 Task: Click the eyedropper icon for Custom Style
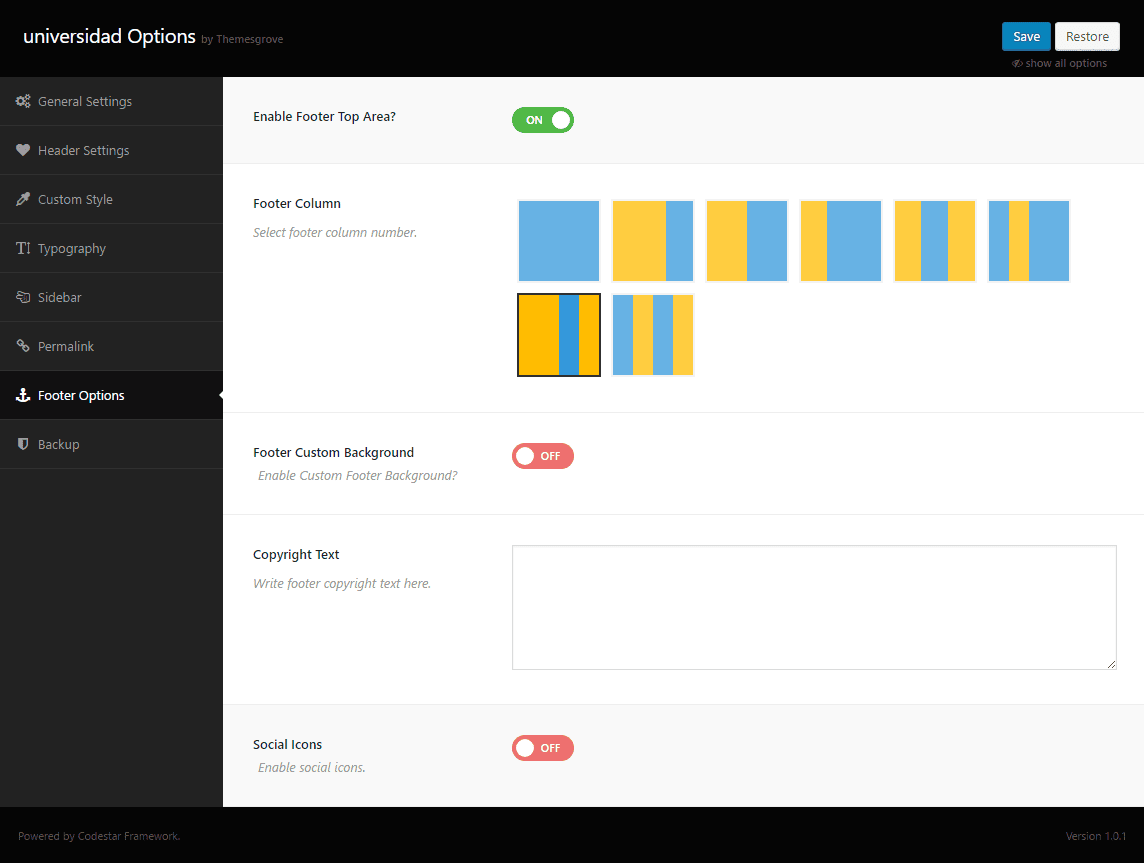pos(23,200)
